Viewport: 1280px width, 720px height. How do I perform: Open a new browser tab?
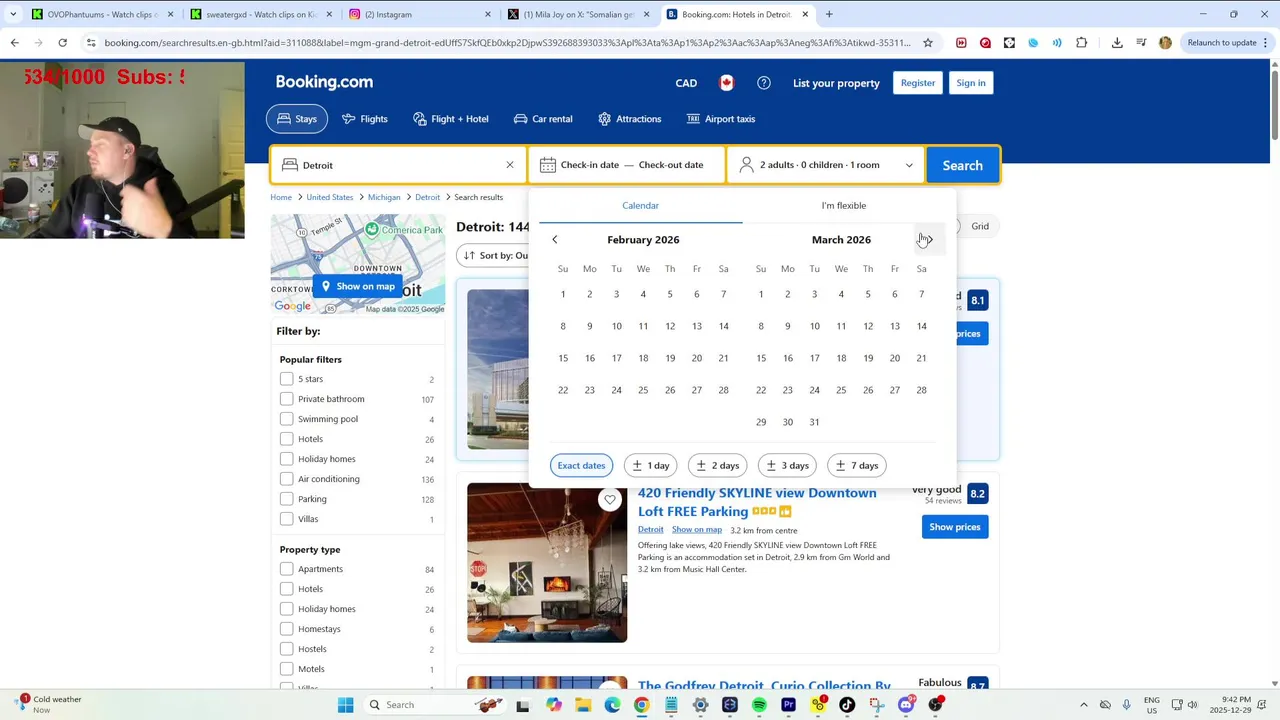[x=829, y=14]
